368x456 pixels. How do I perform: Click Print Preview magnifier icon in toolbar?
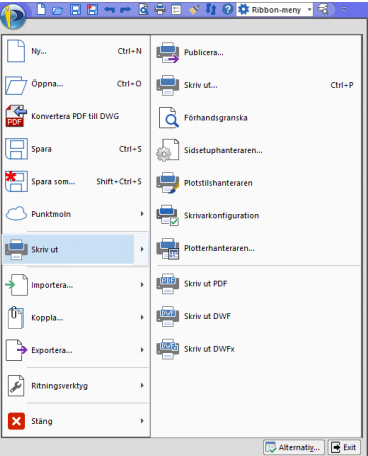[143, 9]
